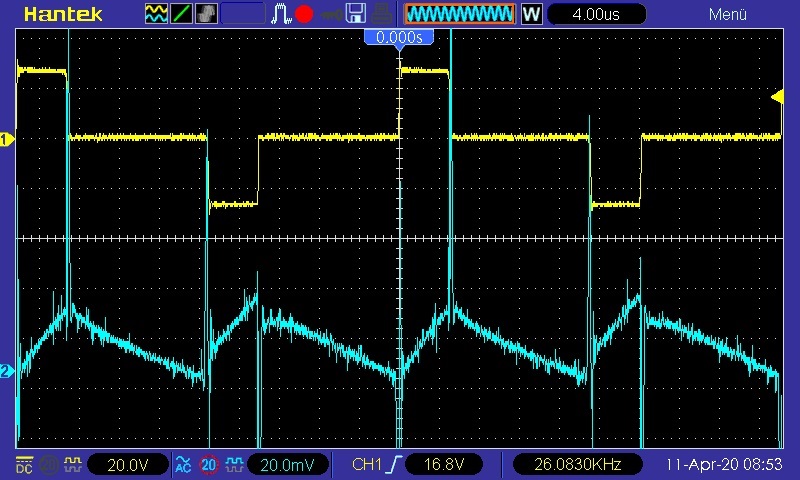The width and height of the screenshot is (800, 480).
Task: Select the dual waveform display icon
Action: tap(156, 14)
